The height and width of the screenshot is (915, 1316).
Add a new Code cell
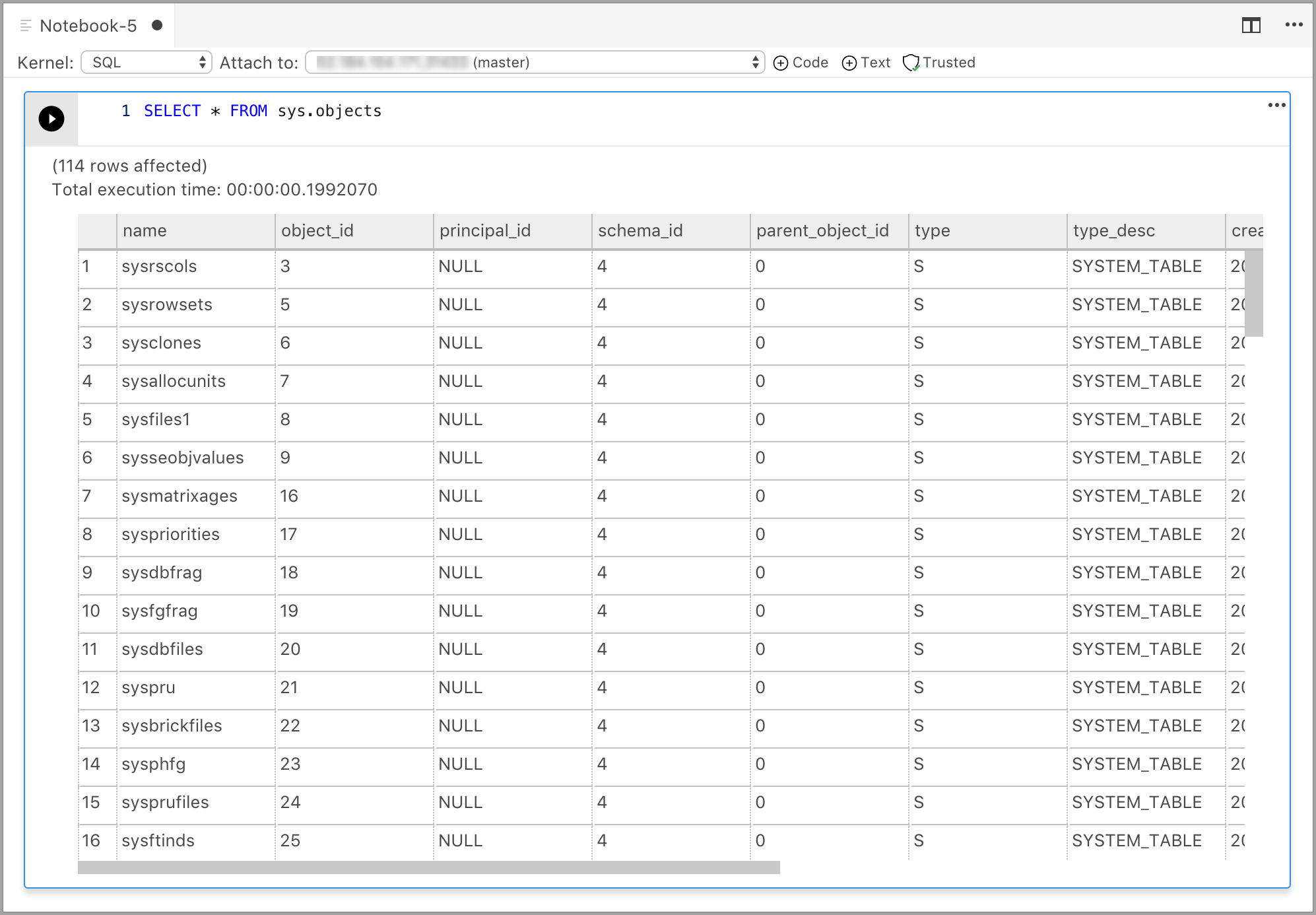[x=801, y=63]
